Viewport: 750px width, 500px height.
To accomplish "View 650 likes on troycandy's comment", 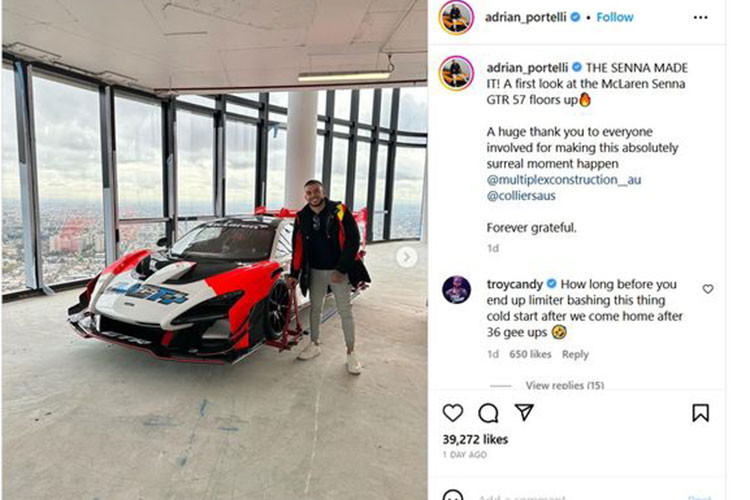I will pos(530,355).
